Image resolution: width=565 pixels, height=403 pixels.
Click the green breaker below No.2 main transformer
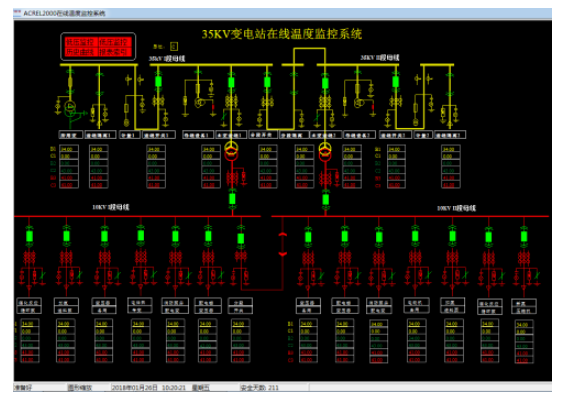(x=326, y=199)
